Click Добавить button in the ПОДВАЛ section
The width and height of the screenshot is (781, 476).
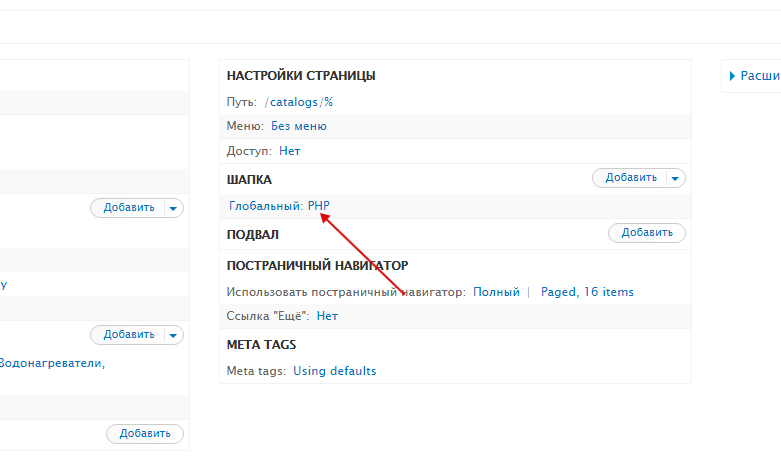pyautogui.click(x=646, y=233)
